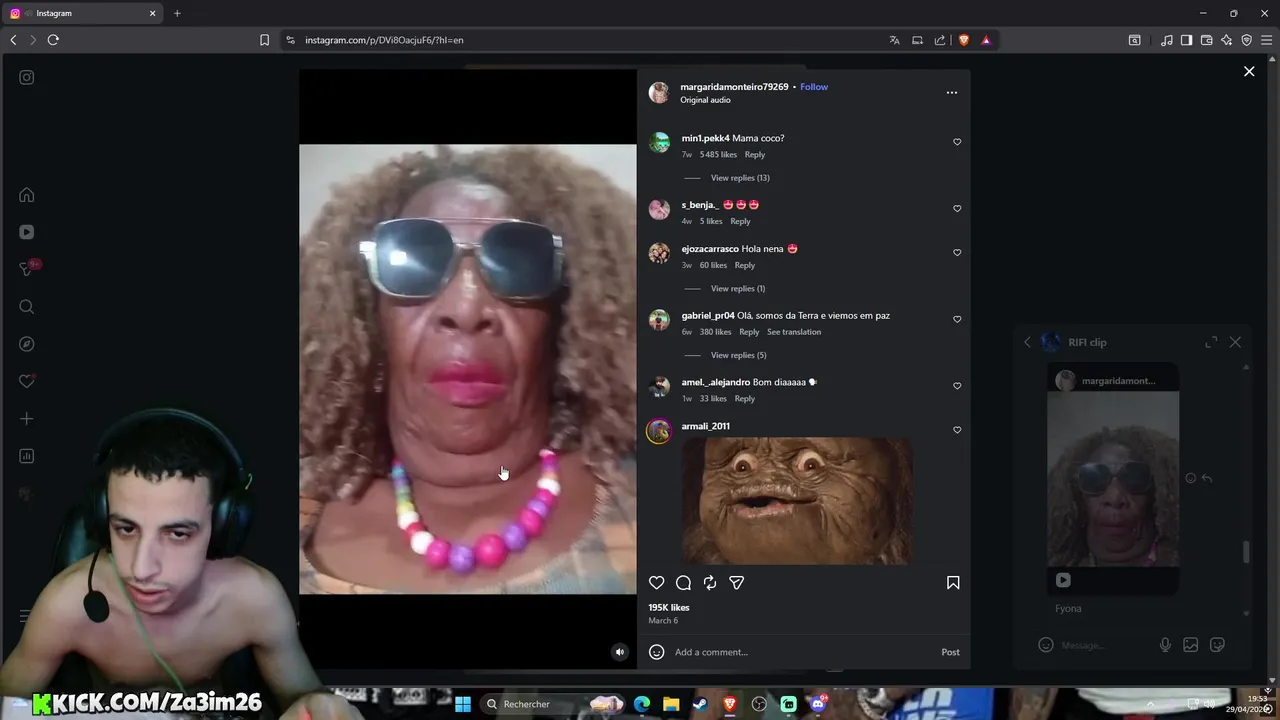Click Brave Shields icon in address bar
Screen dimensions: 1280x720
(x=964, y=40)
